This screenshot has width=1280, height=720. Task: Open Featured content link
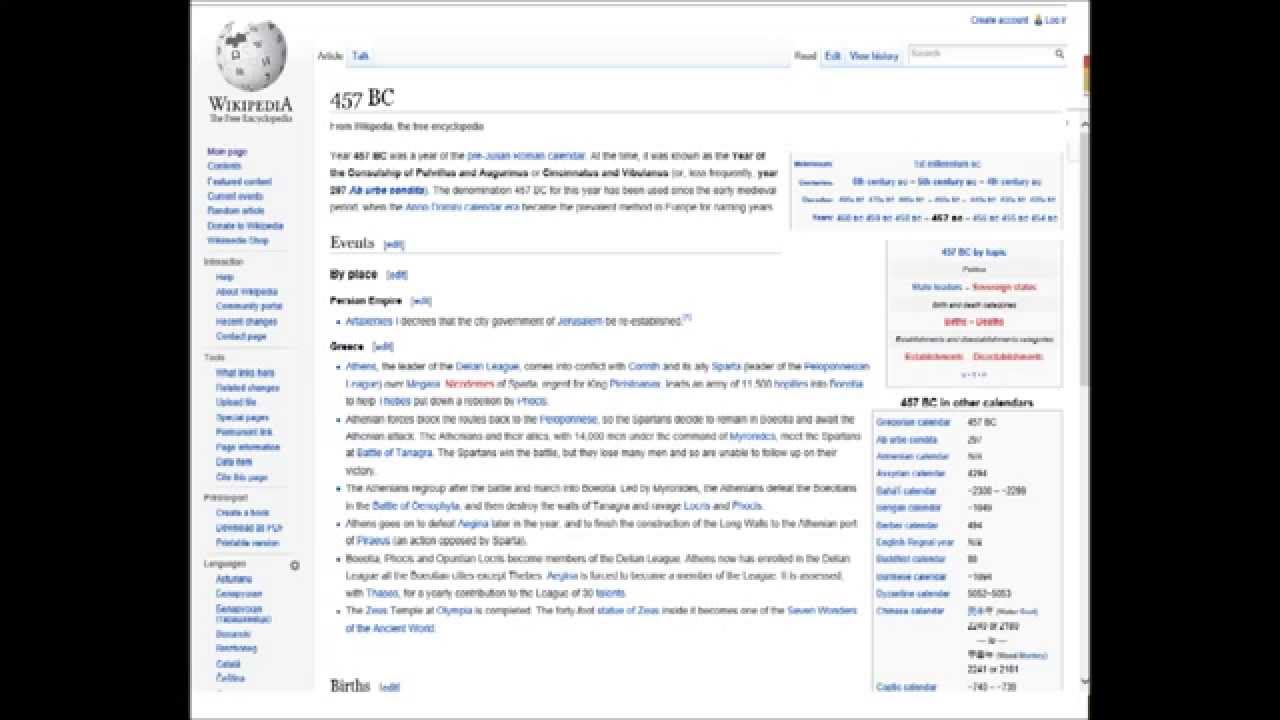click(x=239, y=182)
